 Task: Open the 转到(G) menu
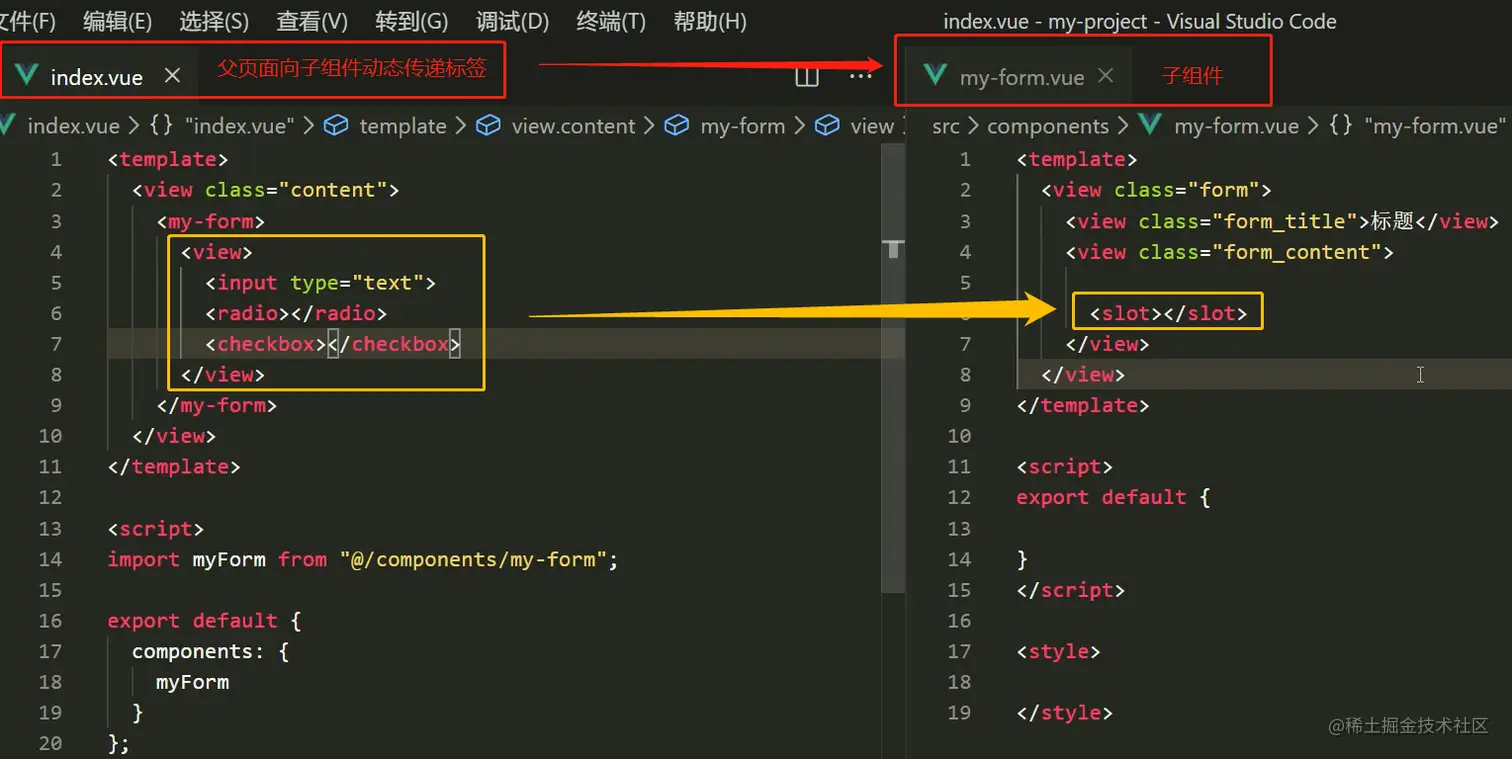tap(412, 21)
